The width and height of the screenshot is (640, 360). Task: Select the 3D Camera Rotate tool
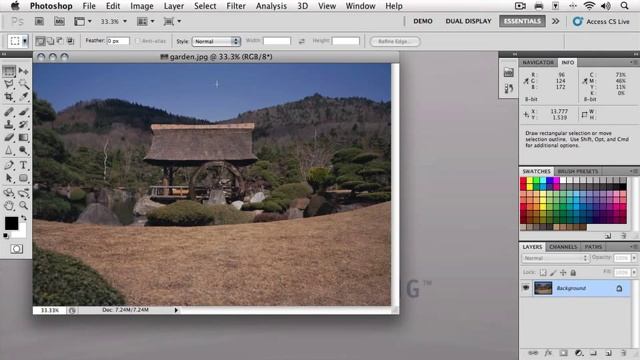[23, 193]
